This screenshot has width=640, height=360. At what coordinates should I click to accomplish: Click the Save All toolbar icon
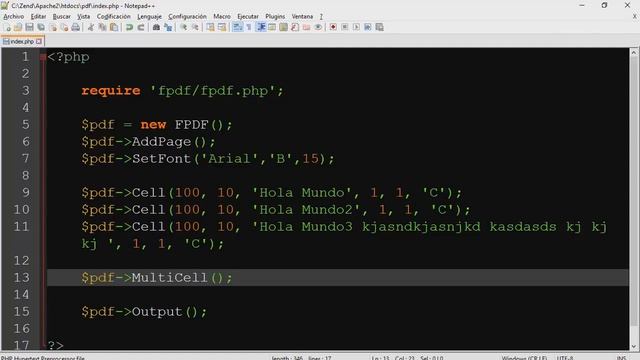pos(41,27)
